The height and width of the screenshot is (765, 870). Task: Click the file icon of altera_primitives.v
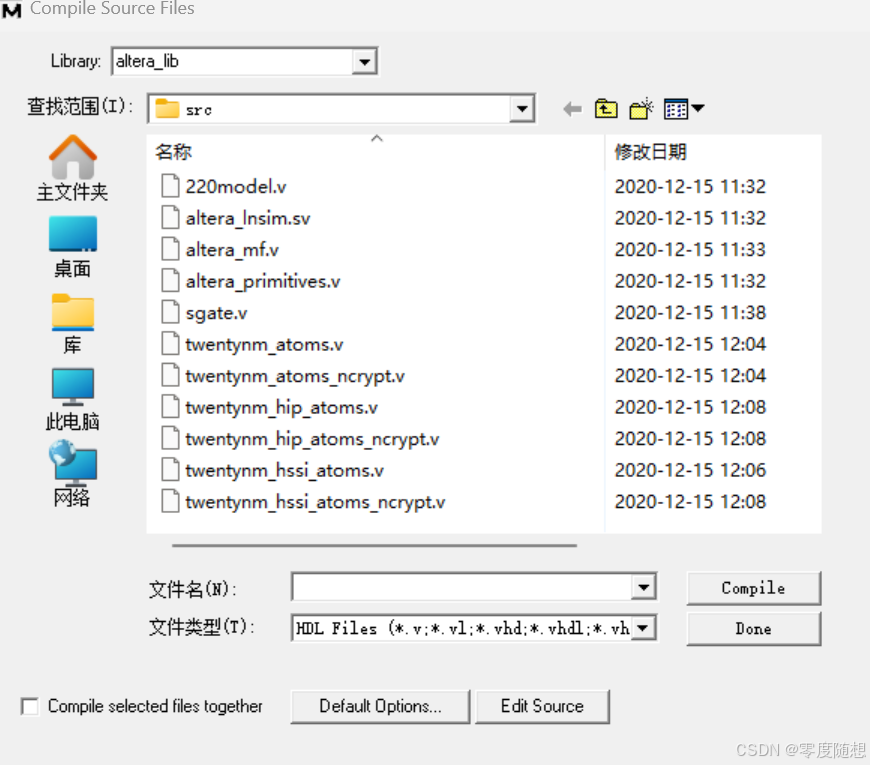coord(170,281)
